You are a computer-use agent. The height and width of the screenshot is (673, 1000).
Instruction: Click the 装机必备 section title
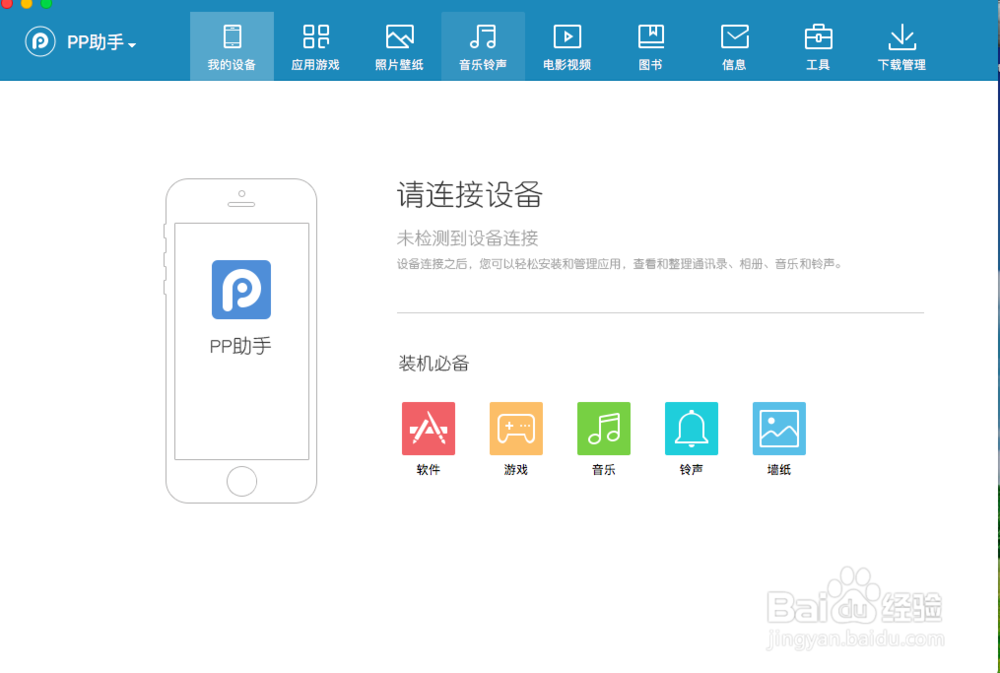coord(434,364)
